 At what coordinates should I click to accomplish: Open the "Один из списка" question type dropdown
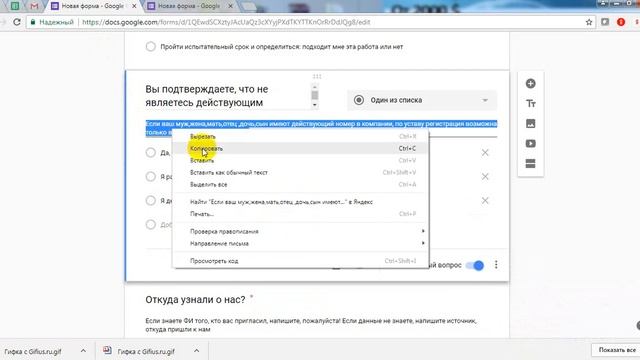(x=422, y=100)
